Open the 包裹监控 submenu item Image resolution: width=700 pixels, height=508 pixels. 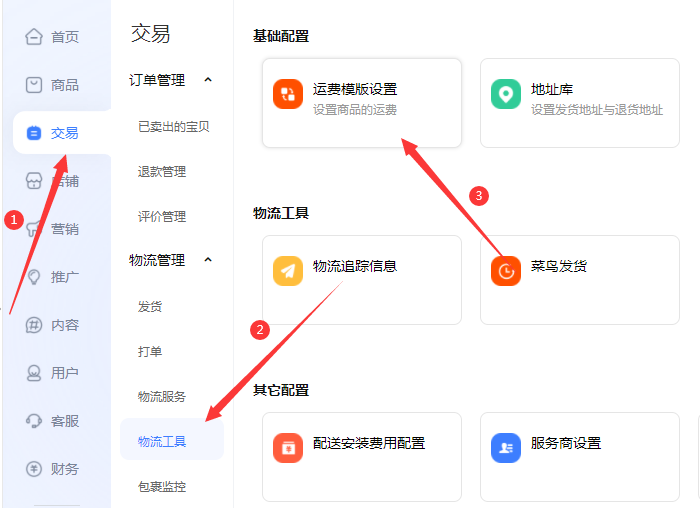pos(162,487)
